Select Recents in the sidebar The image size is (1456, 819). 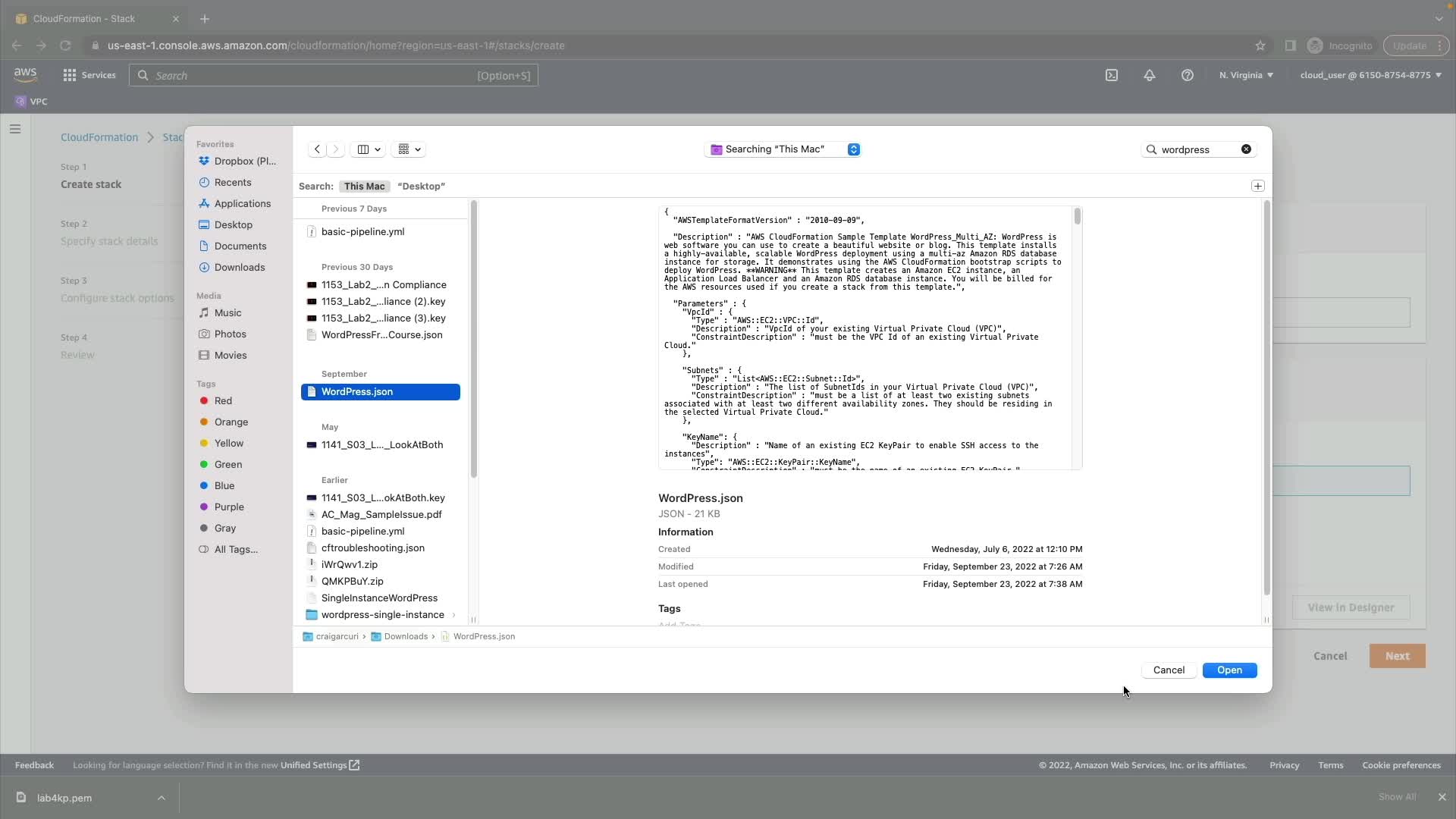[x=232, y=183]
